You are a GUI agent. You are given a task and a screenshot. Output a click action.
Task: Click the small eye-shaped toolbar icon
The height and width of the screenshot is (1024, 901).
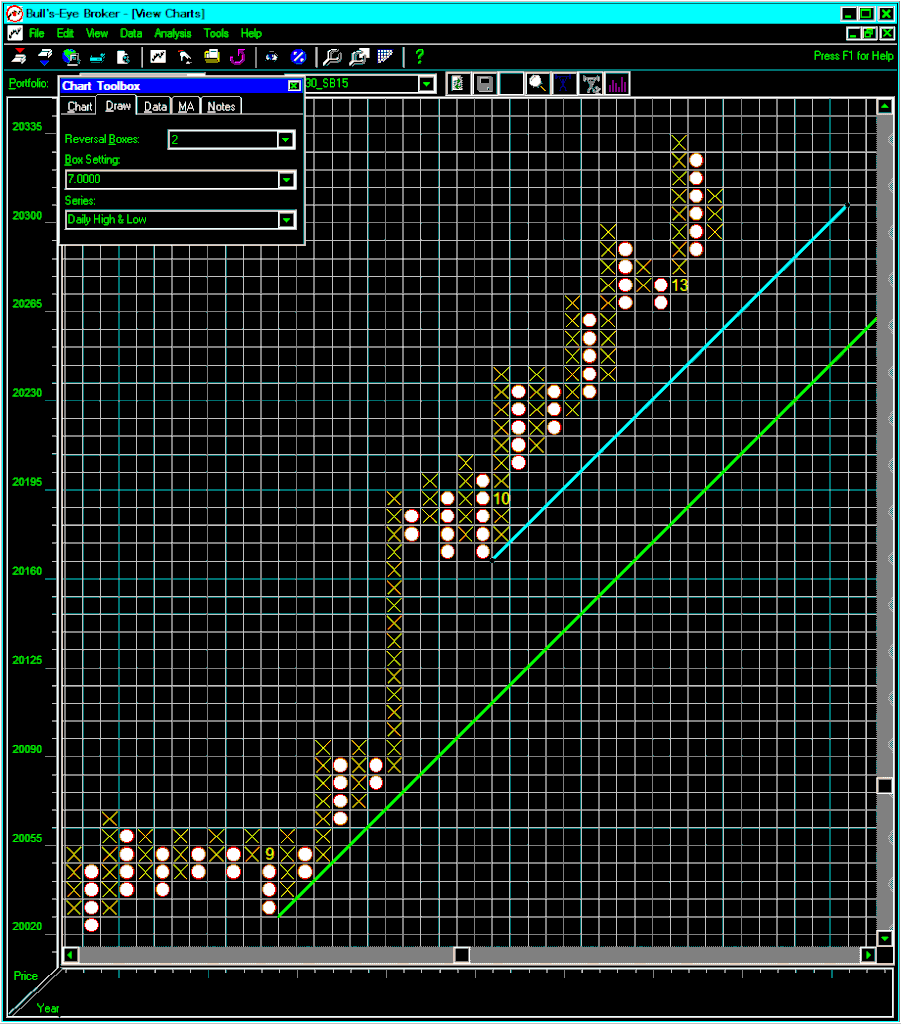[272, 57]
